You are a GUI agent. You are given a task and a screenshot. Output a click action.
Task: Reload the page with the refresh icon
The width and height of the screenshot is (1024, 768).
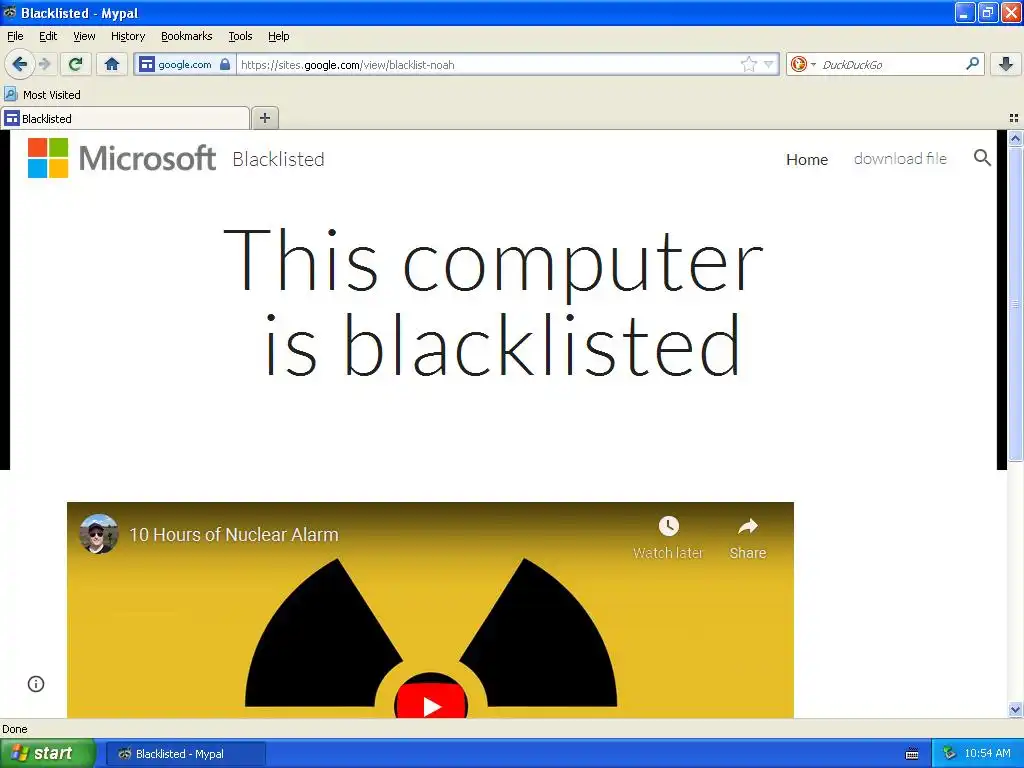[x=76, y=64]
